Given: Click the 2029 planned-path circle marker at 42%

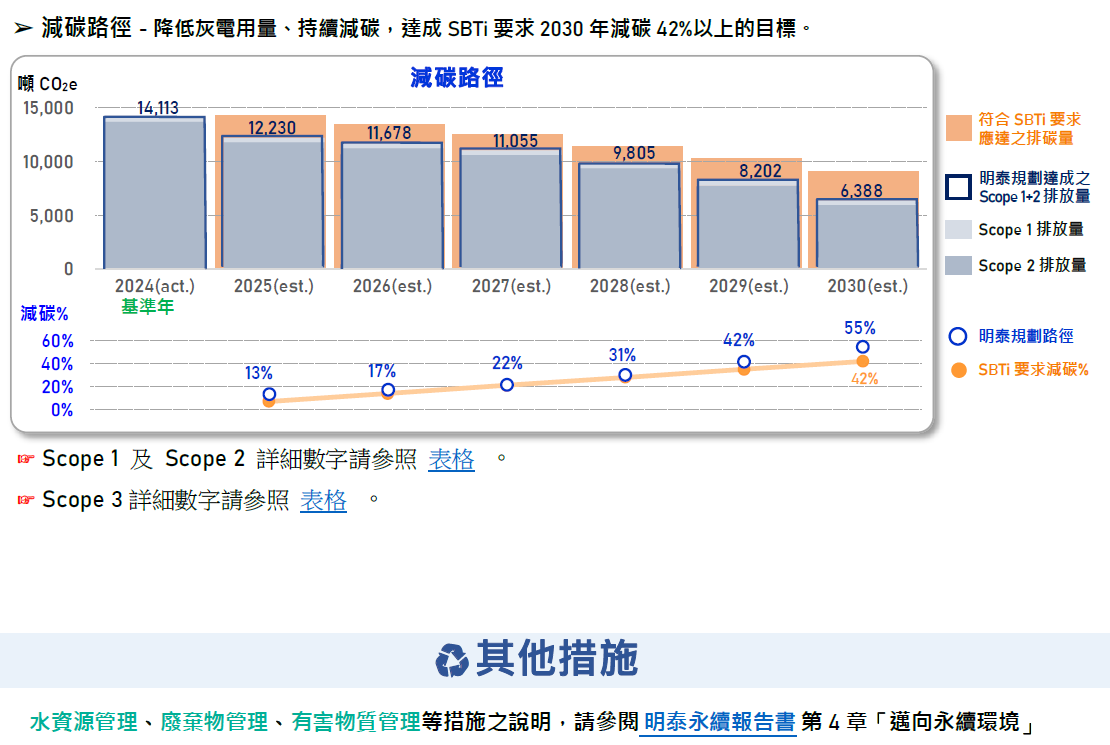Looking at the screenshot, I should [x=744, y=362].
